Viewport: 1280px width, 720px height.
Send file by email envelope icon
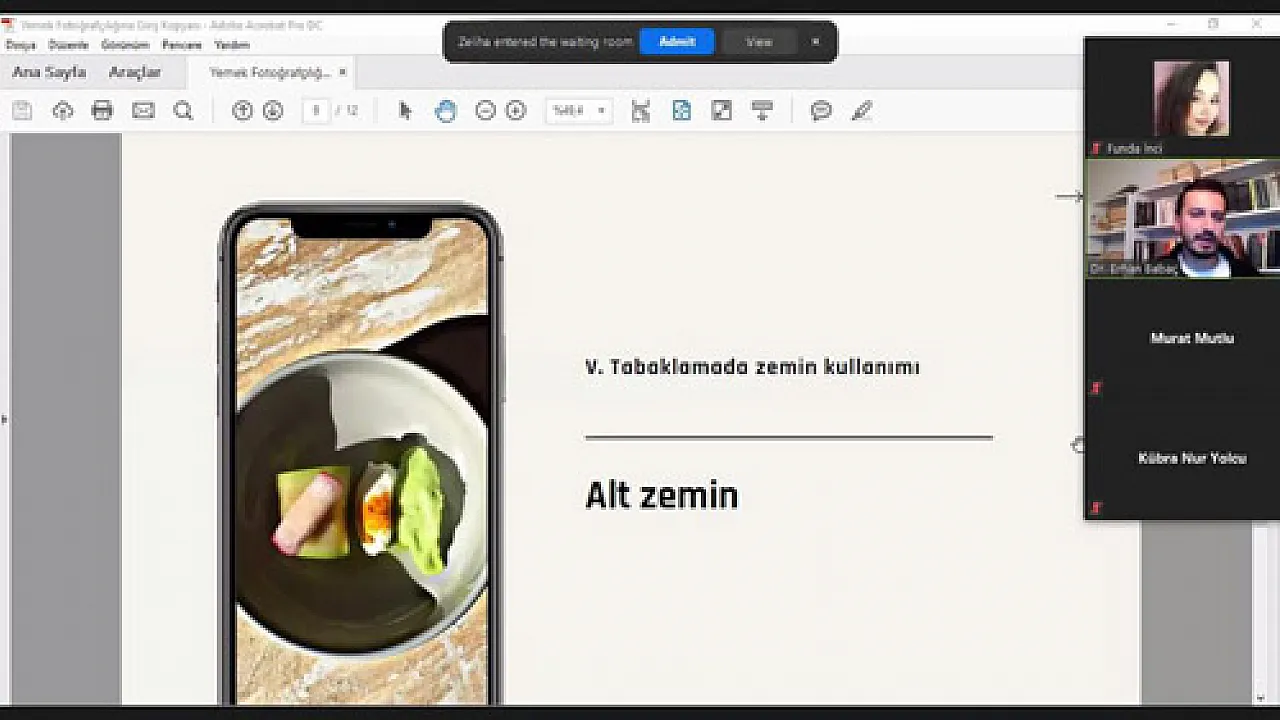(143, 111)
